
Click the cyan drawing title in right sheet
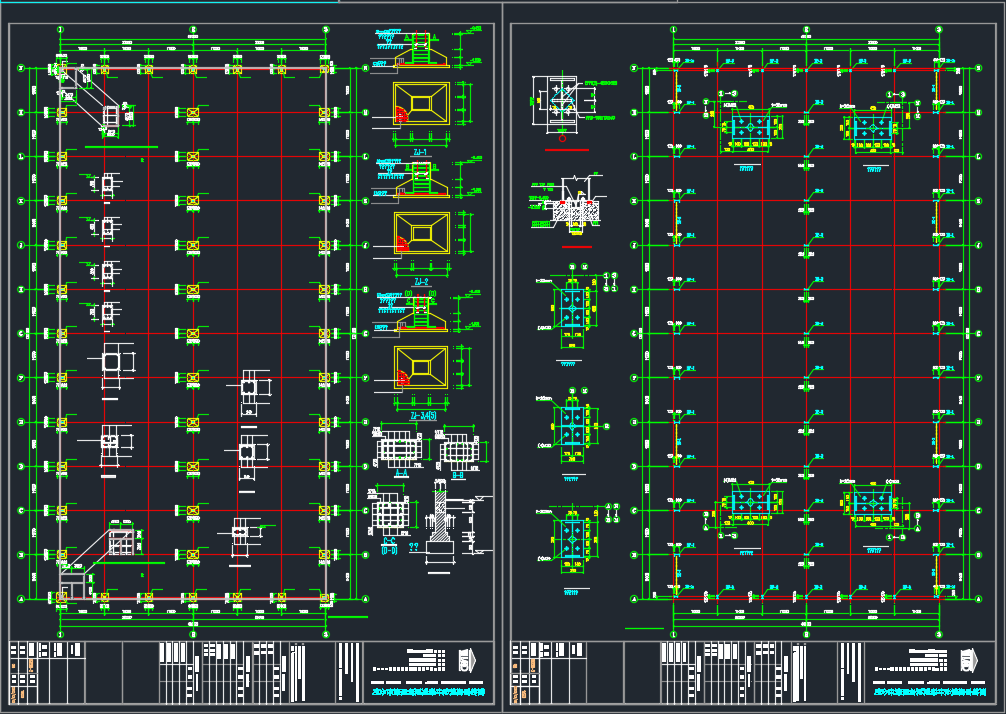(930, 693)
